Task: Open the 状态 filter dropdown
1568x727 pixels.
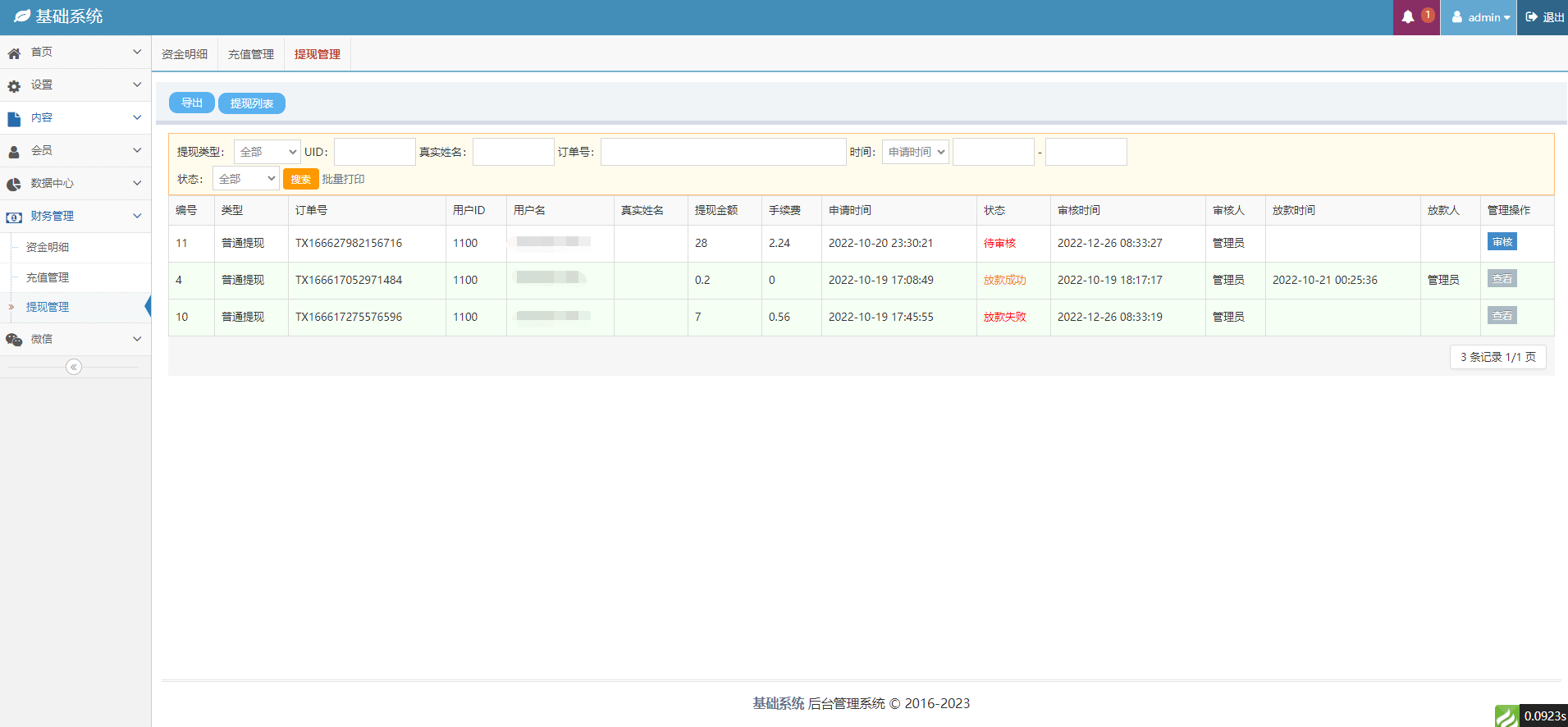Action: click(246, 179)
